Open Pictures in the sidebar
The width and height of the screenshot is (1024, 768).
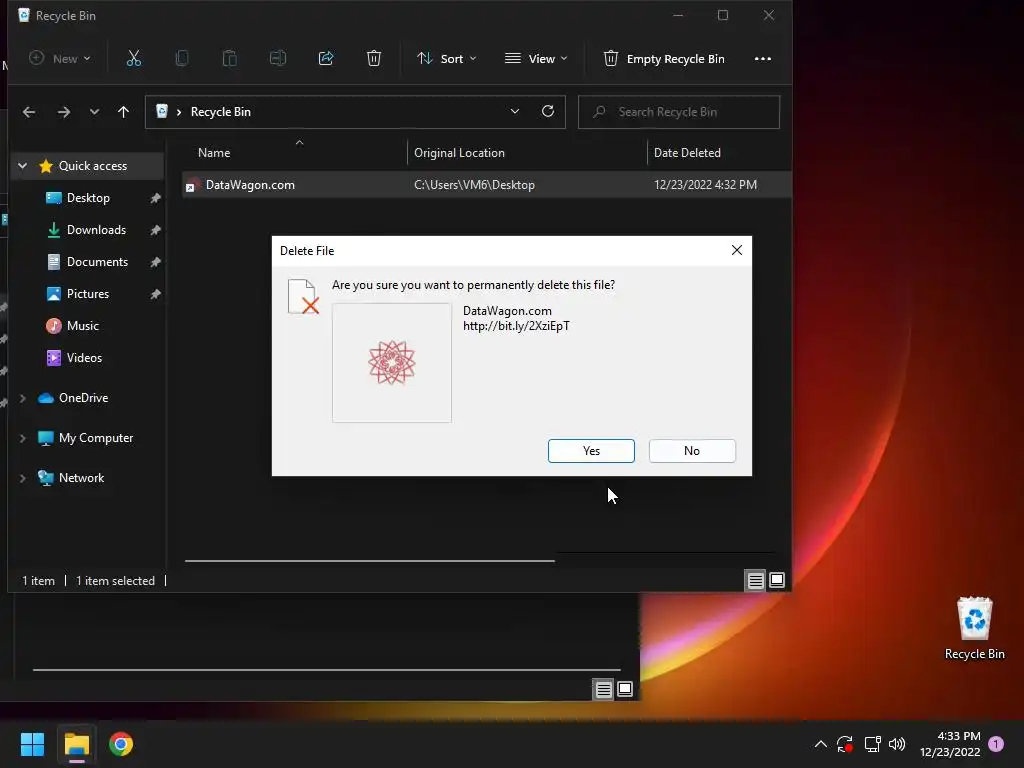(88, 294)
